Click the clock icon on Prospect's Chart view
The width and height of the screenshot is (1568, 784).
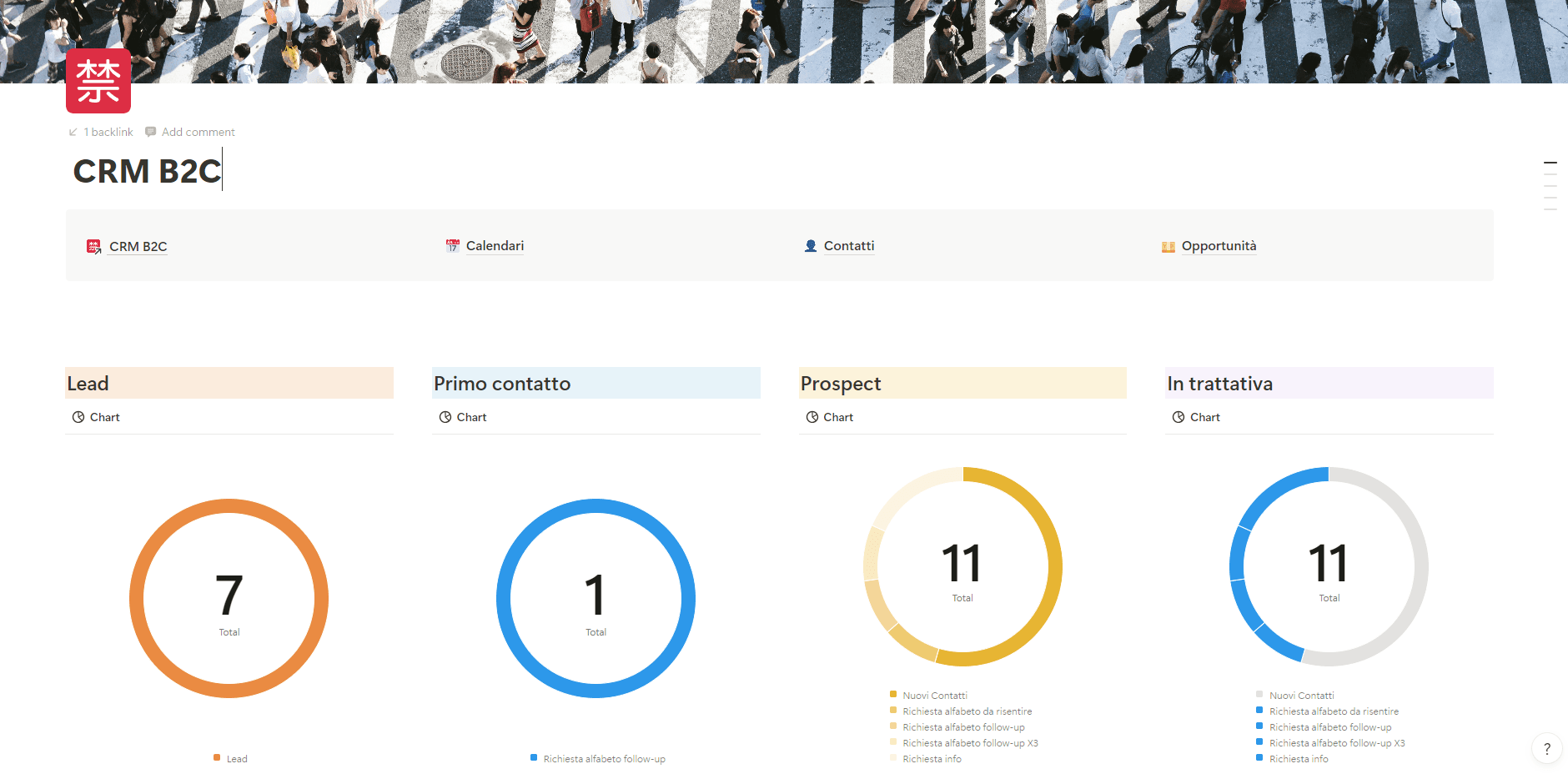pyautogui.click(x=813, y=416)
